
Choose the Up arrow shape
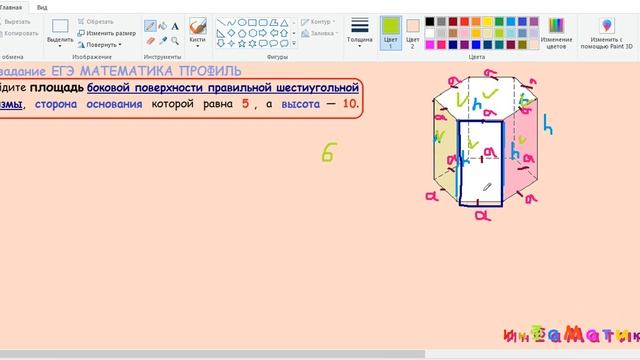(x=284, y=33)
